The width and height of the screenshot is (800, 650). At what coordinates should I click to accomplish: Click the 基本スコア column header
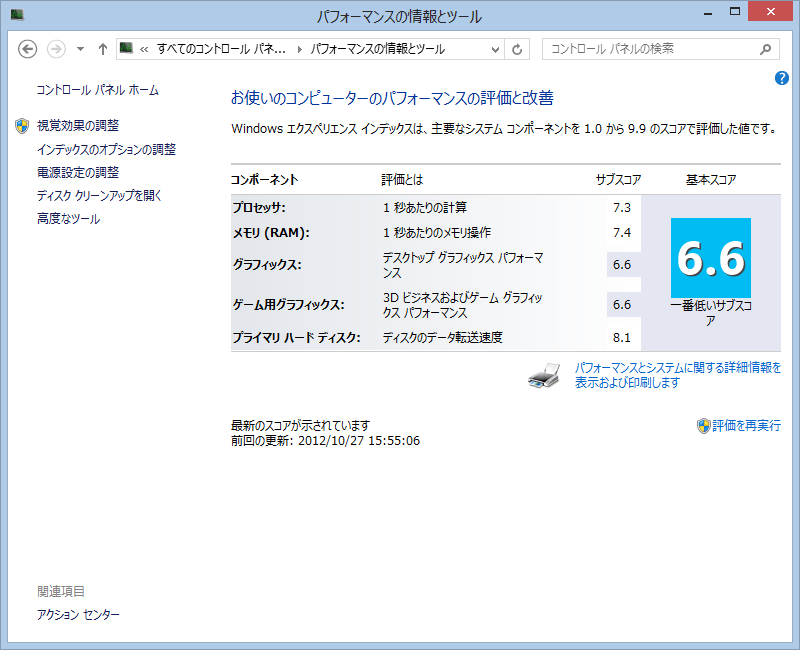(711, 180)
